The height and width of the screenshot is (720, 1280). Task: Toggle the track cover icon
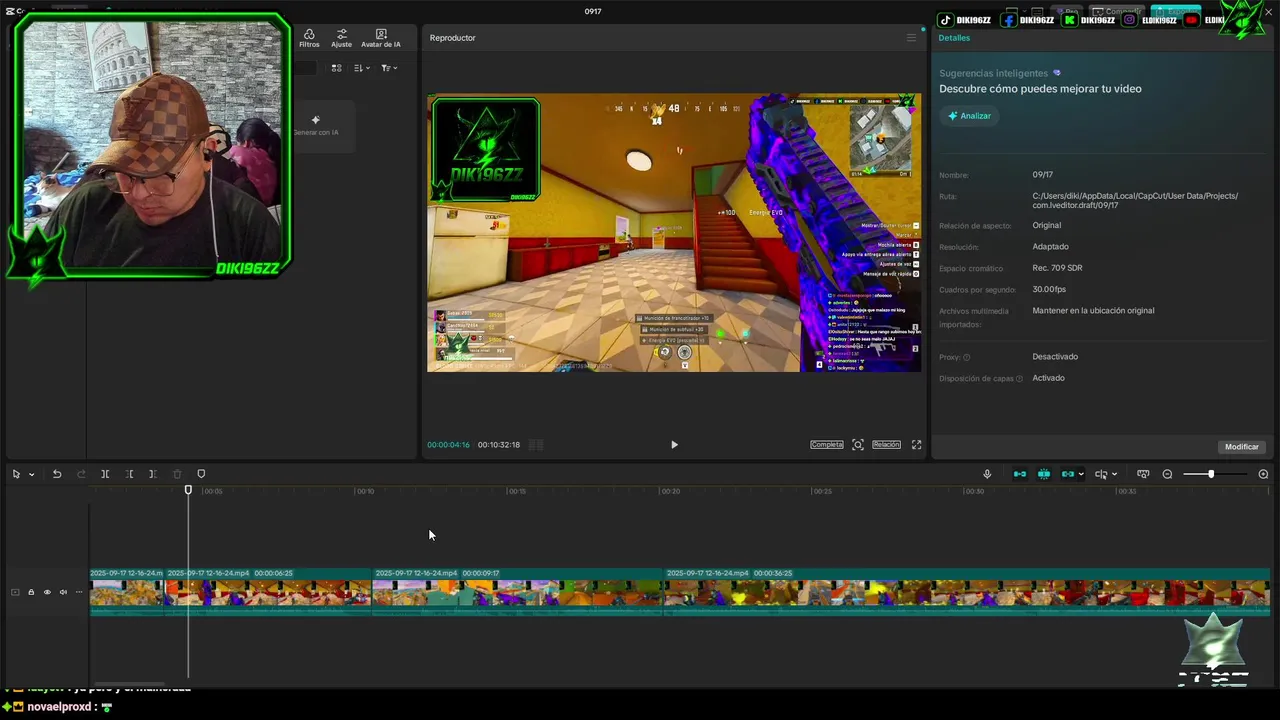pyautogui.click(x=15, y=592)
